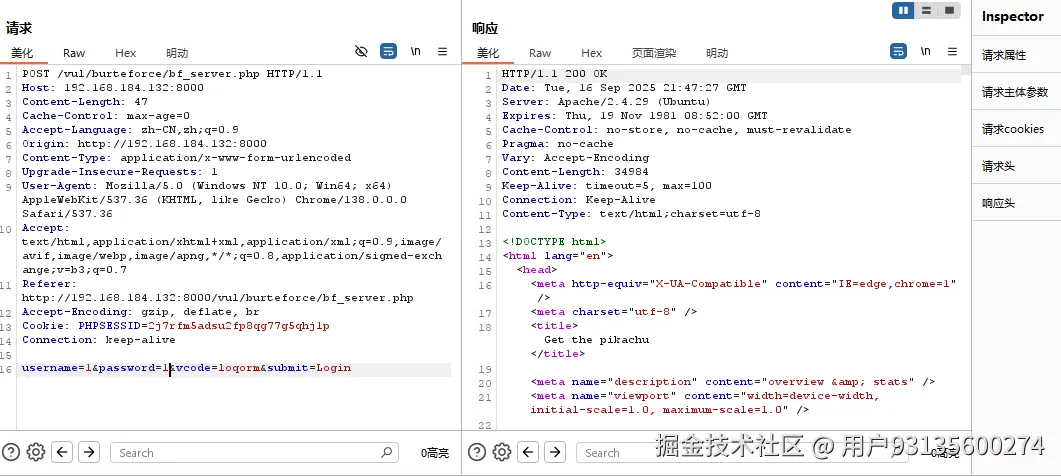1061x476 pixels.
Task: Open search settings gear under response panel
Action: tap(501, 452)
